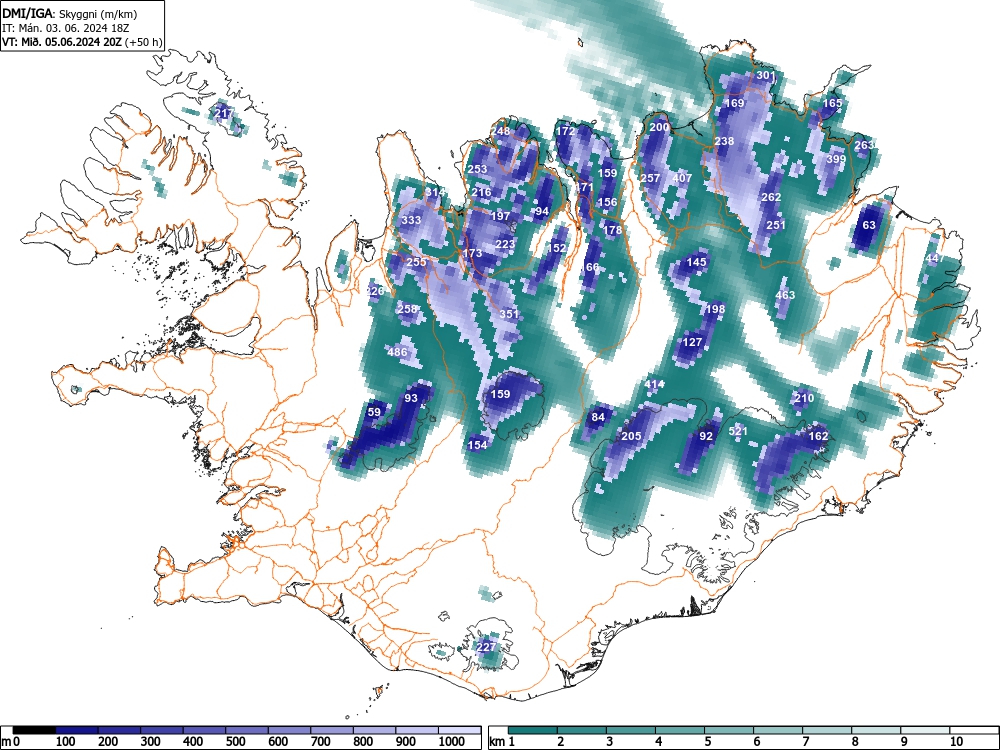Click the map value 248
This screenshot has height=750, width=1000.
tap(501, 131)
